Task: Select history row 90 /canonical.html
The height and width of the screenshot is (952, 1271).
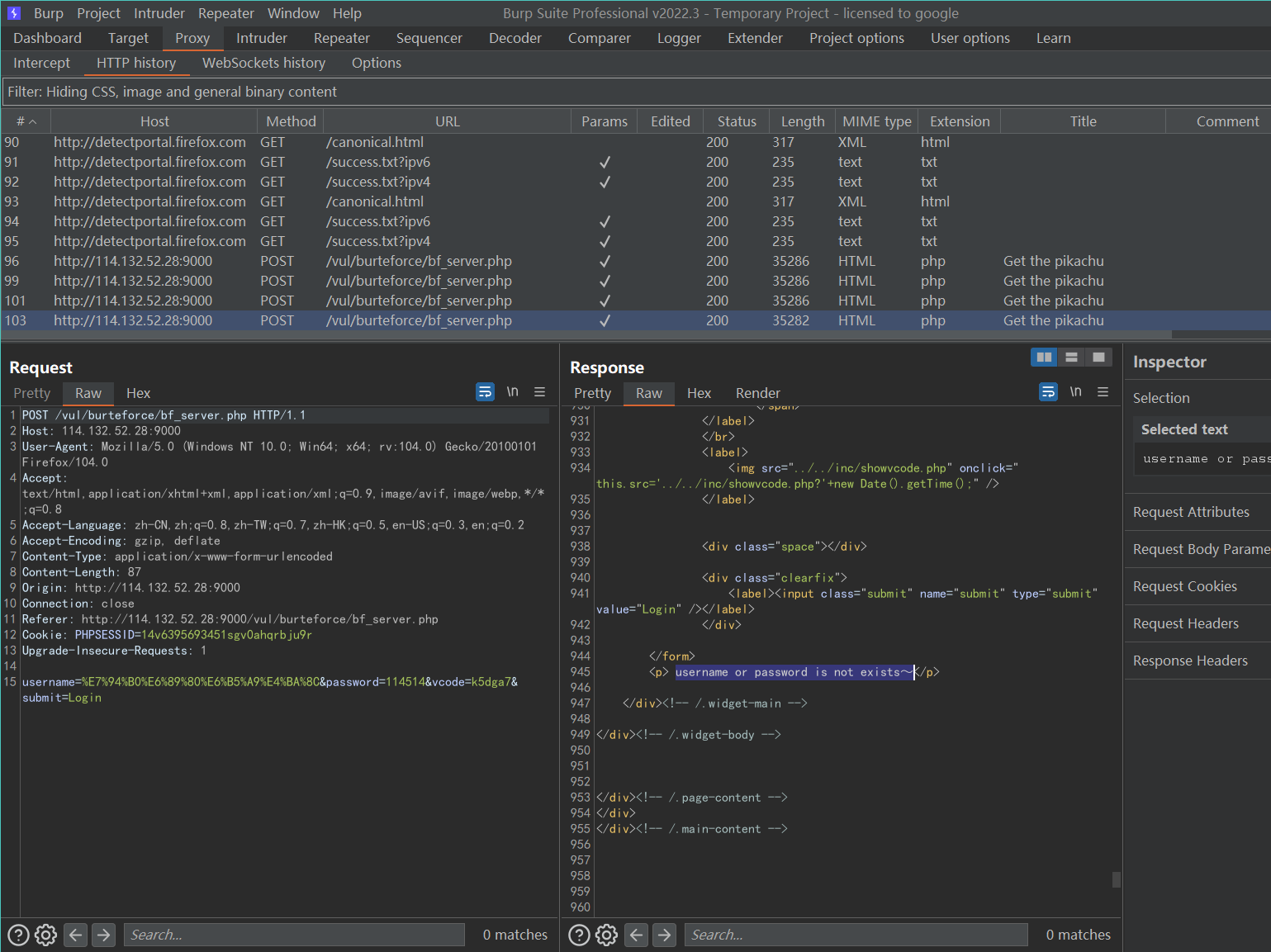Action: pos(636,142)
